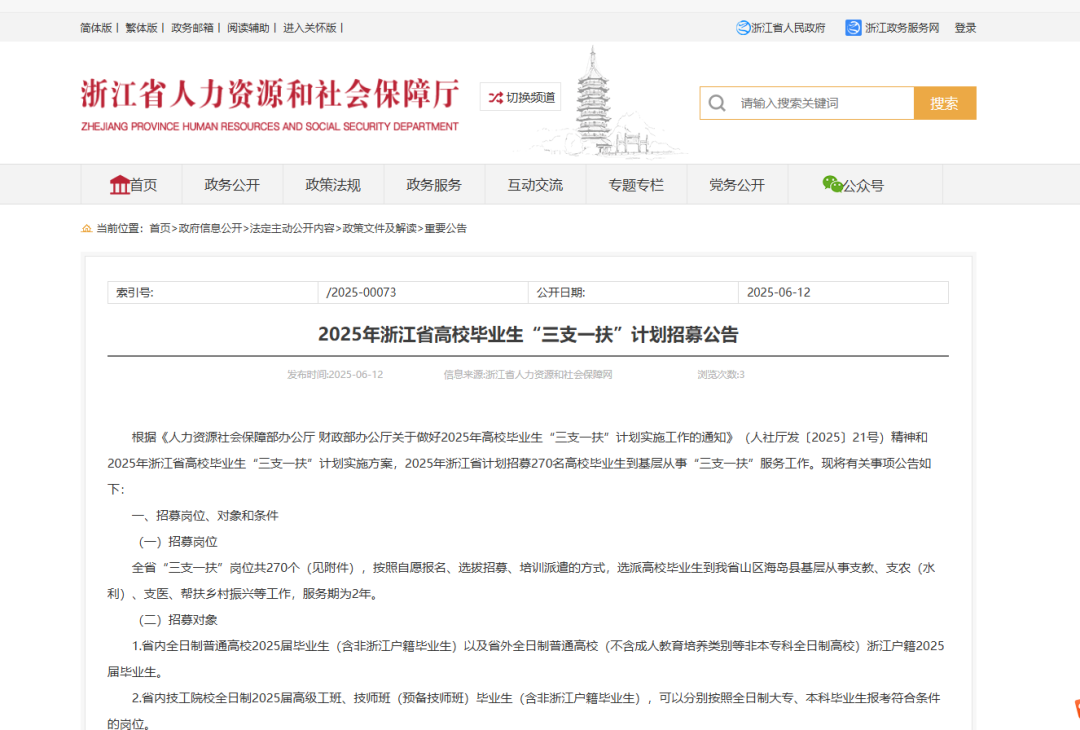Open the 政策法规 menu
This screenshot has height=730, width=1080.
[333, 185]
